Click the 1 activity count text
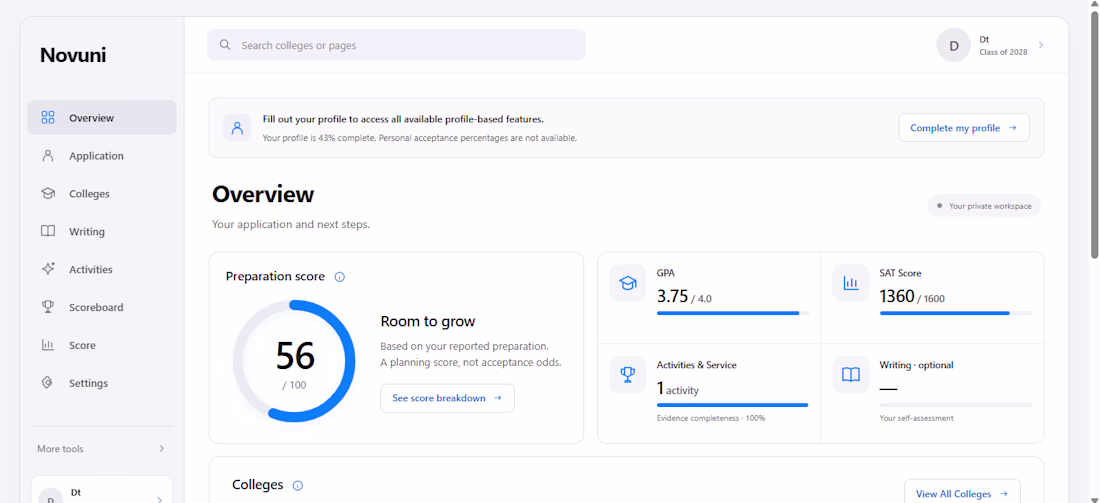This screenshot has height=503, width=1100. click(678, 389)
